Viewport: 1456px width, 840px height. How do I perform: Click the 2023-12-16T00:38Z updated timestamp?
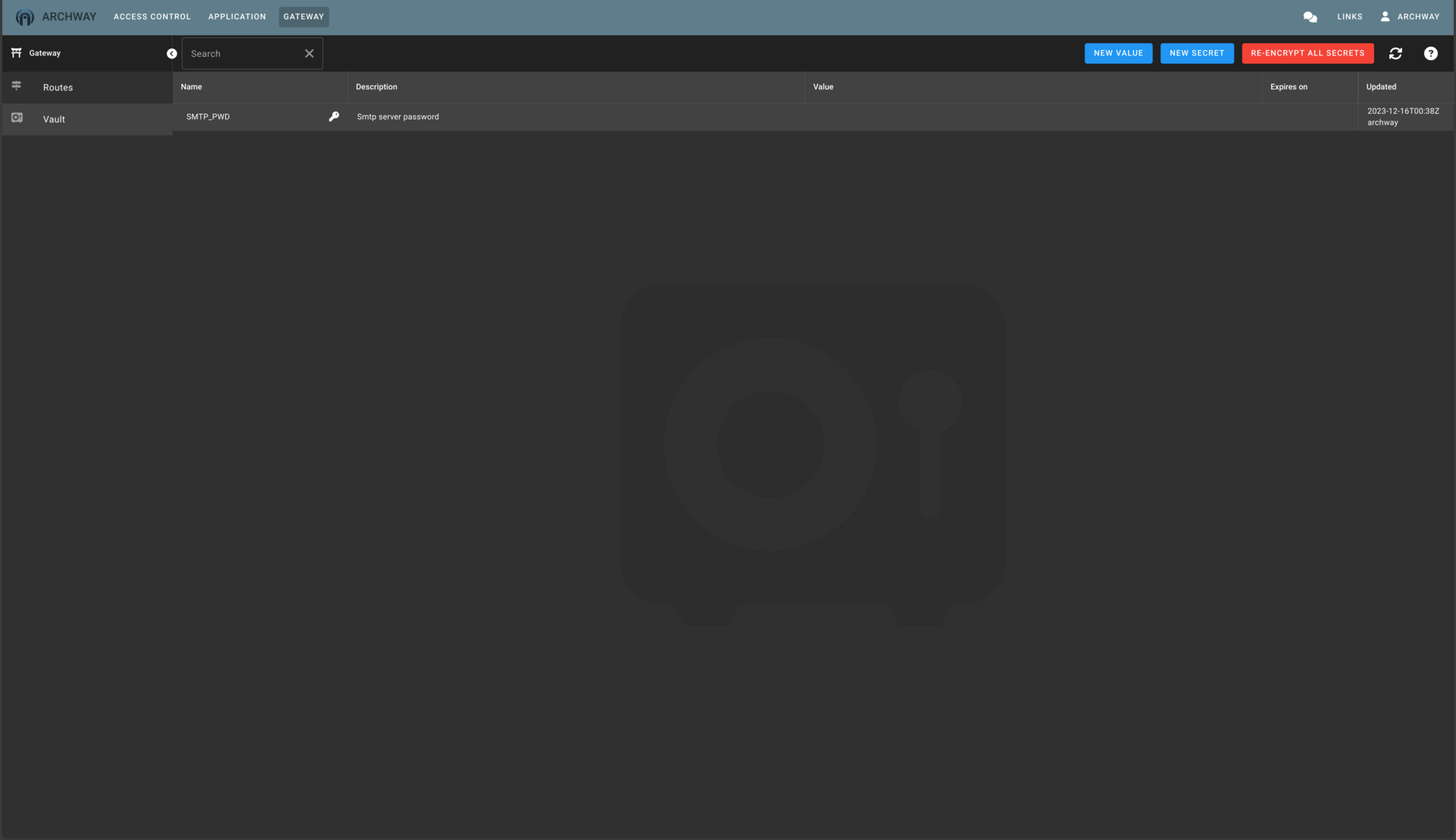[1403, 111]
